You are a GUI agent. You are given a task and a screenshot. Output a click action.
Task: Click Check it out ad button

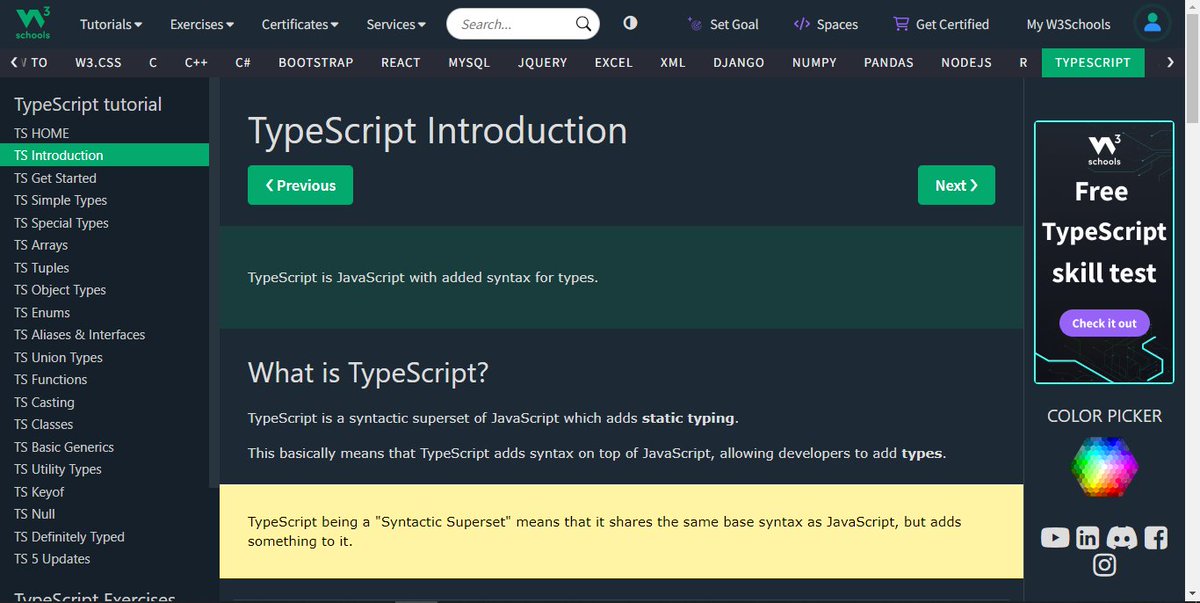[1104, 323]
